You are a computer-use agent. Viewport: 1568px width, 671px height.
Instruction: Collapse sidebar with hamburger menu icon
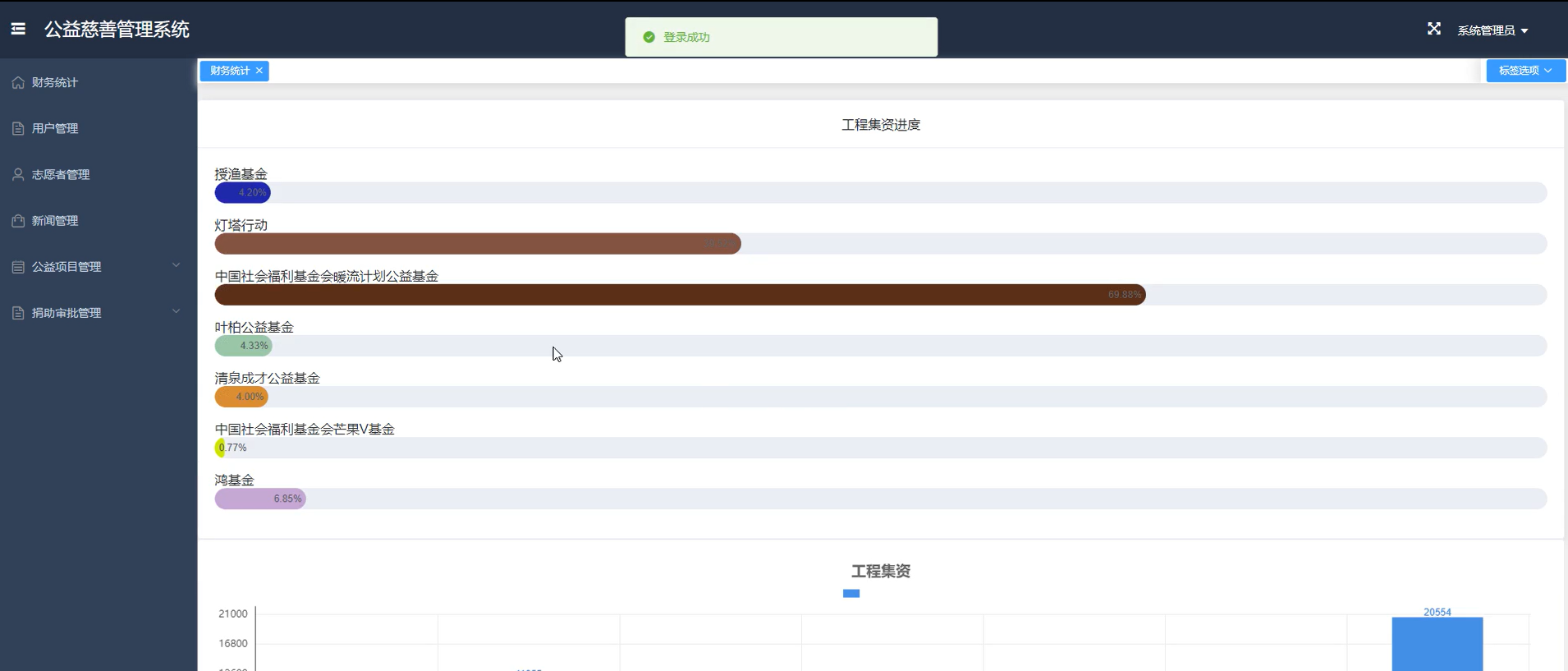(x=18, y=29)
